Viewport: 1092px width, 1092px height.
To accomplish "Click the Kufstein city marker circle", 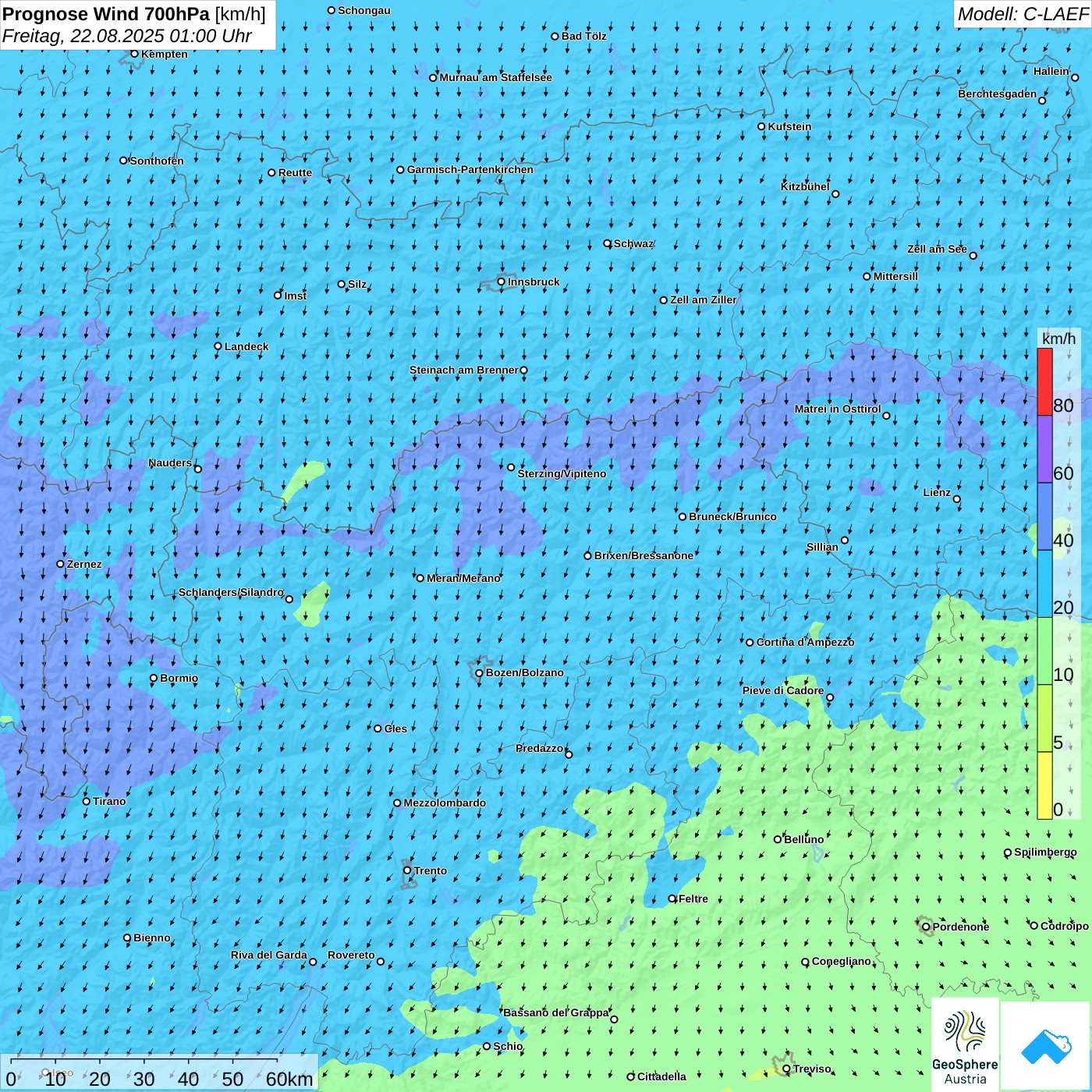I will [x=762, y=126].
